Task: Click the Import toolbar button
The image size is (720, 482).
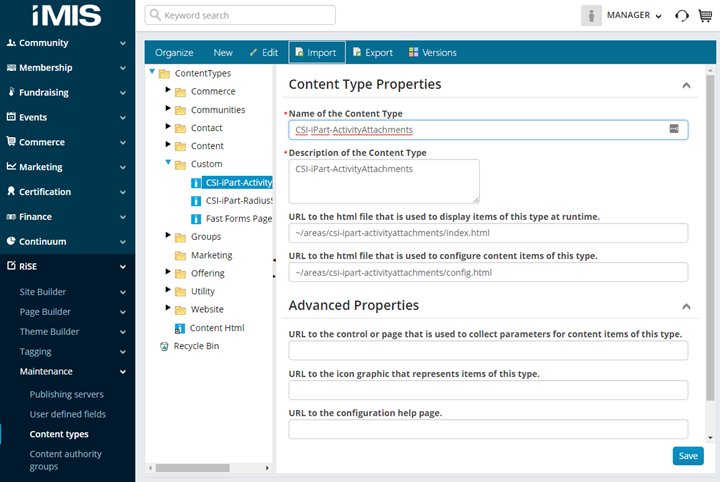Action: (317, 52)
